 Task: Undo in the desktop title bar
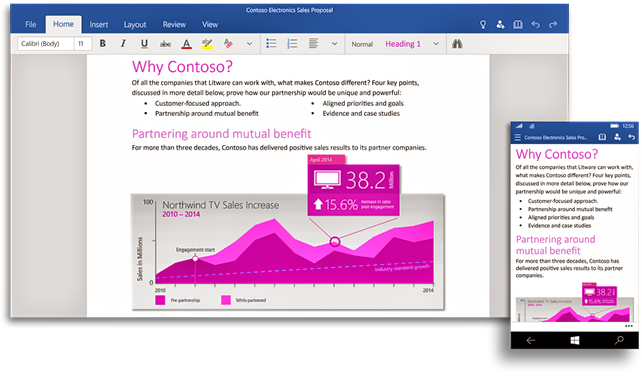(x=536, y=25)
